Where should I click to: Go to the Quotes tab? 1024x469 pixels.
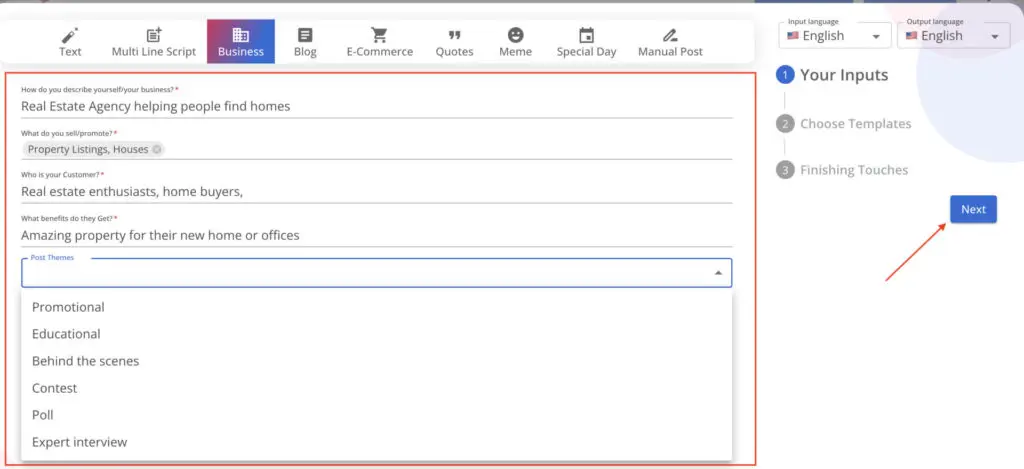(x=455, y=42)
